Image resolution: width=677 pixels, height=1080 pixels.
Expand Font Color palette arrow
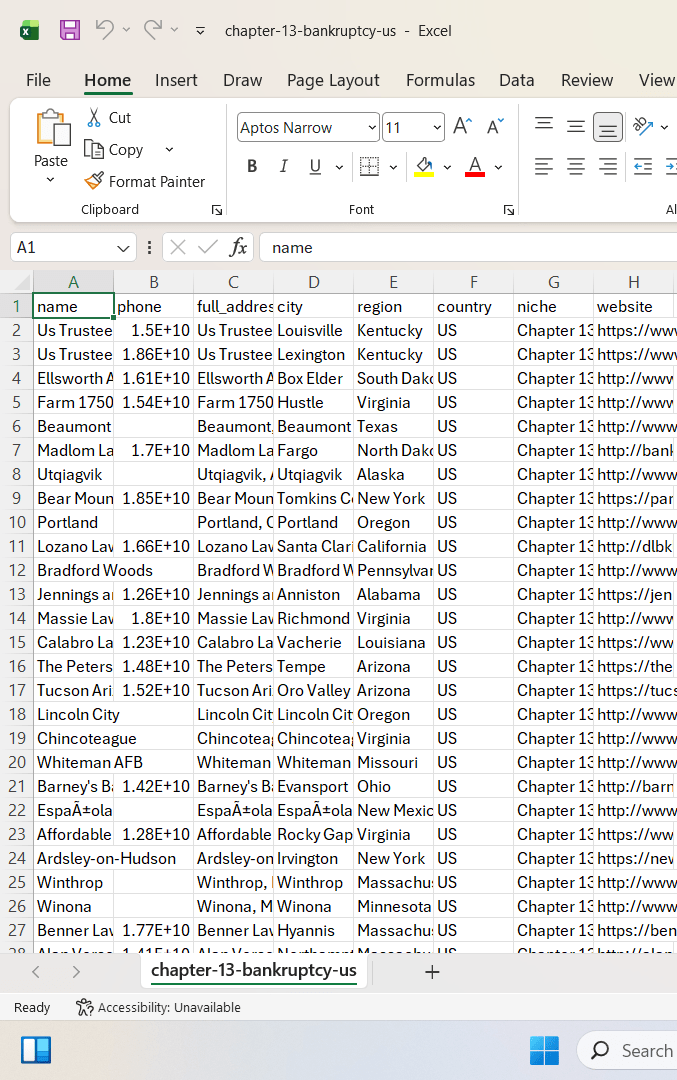(x=499, y=167)
